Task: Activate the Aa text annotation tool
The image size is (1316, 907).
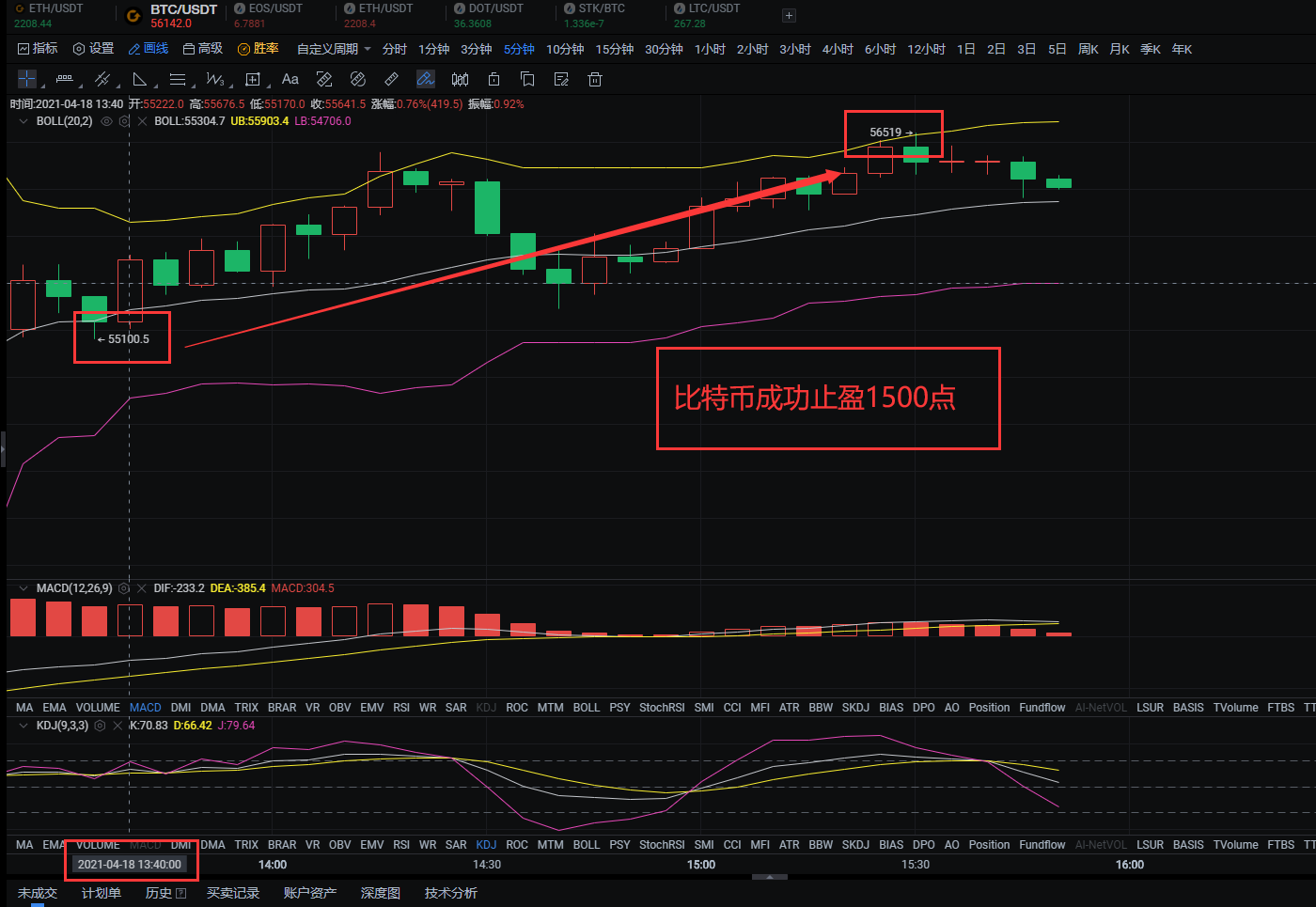Action: 290,79
